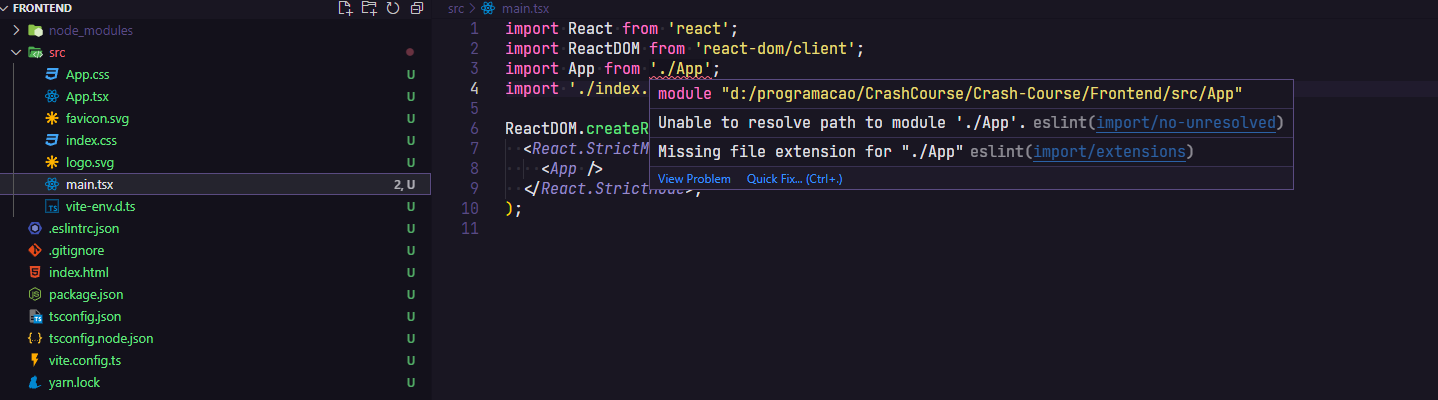Click the ESLint icon beside .eslintrc.json
The image size is (1438, 400).
coord(35,228)
